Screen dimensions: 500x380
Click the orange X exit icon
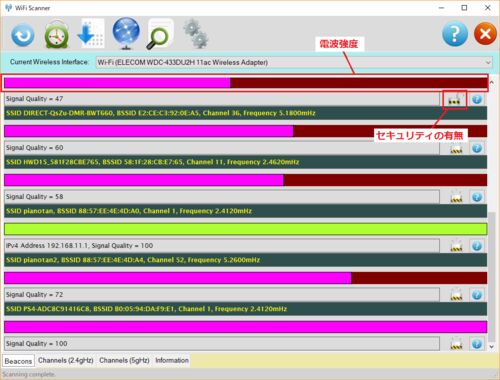point(485,34)
